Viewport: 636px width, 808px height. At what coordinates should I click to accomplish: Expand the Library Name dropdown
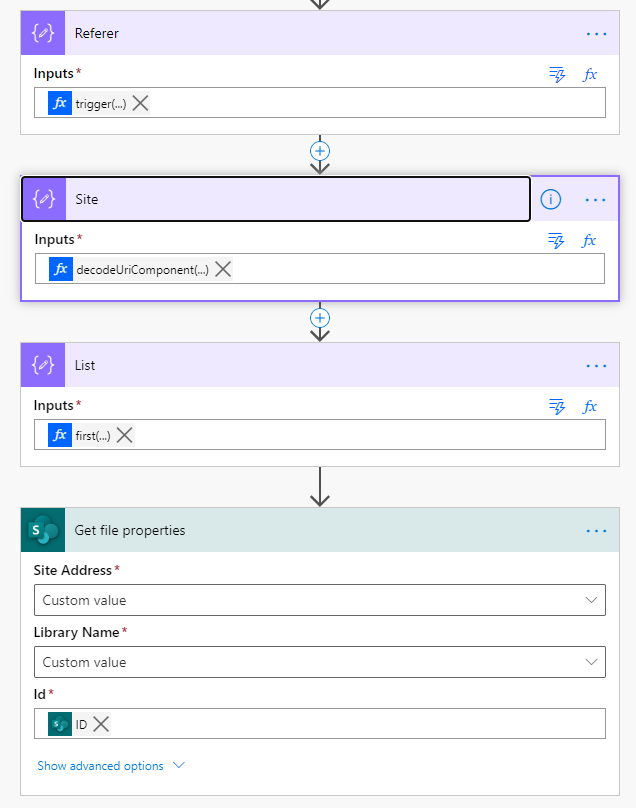[x=594, y=662]
